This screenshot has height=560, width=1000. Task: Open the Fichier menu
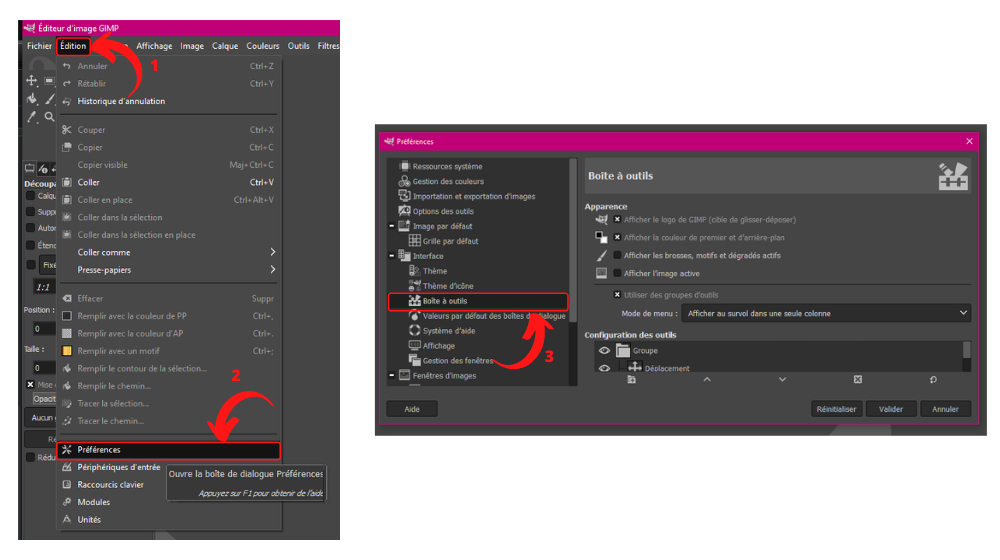click(39, 46)
